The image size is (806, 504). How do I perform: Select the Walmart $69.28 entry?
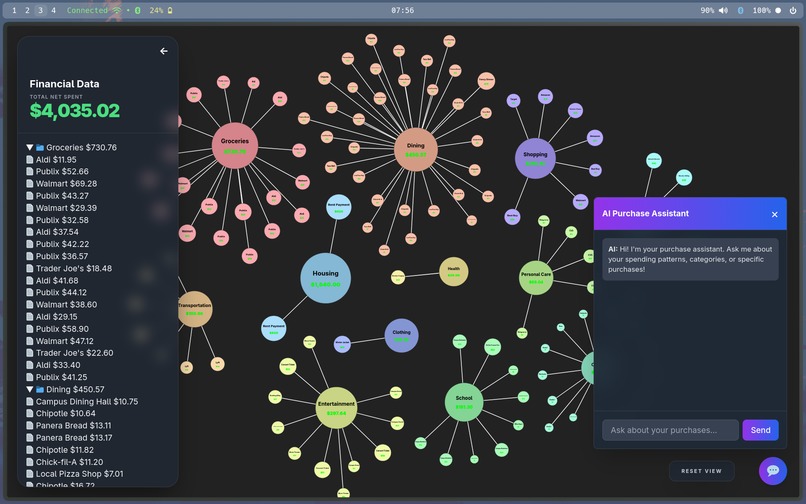61,184
